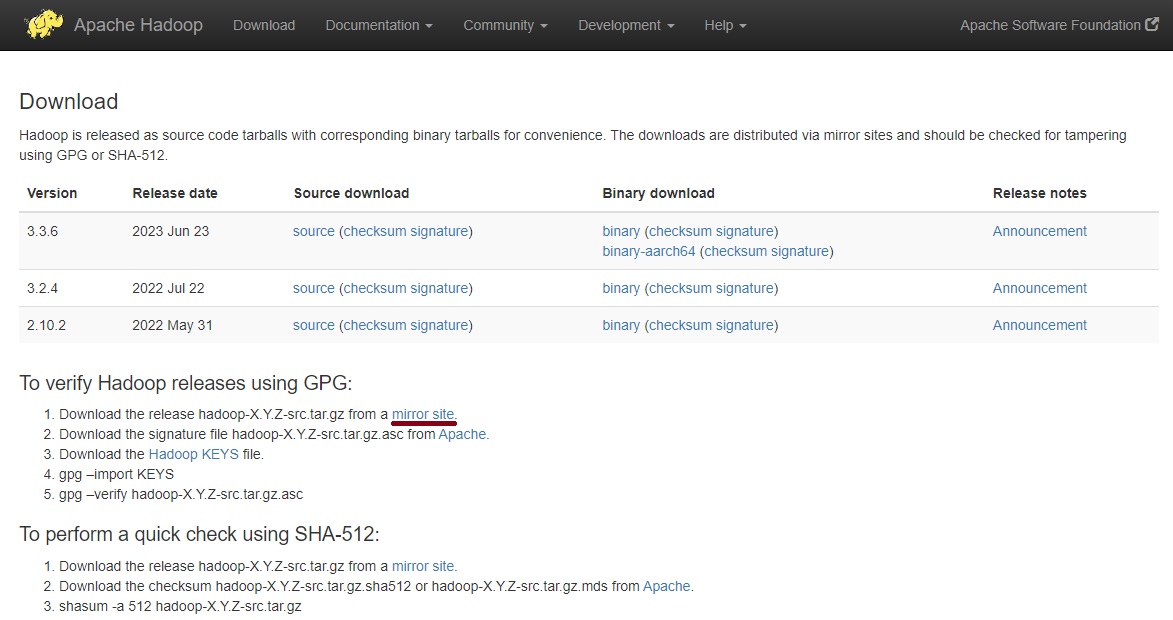Download the 2.10.2 source tarball
1173x620 pixels.
point(313,325)
